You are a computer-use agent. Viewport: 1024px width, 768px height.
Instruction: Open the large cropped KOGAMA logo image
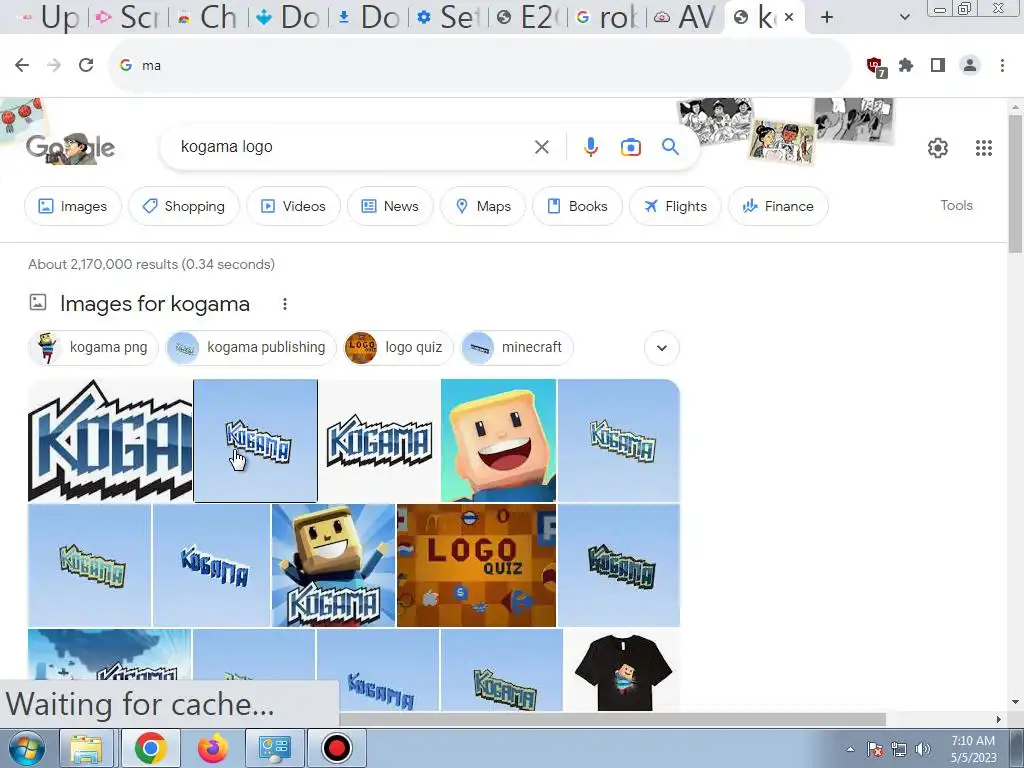pyautogui.click(x=110, y=441)
